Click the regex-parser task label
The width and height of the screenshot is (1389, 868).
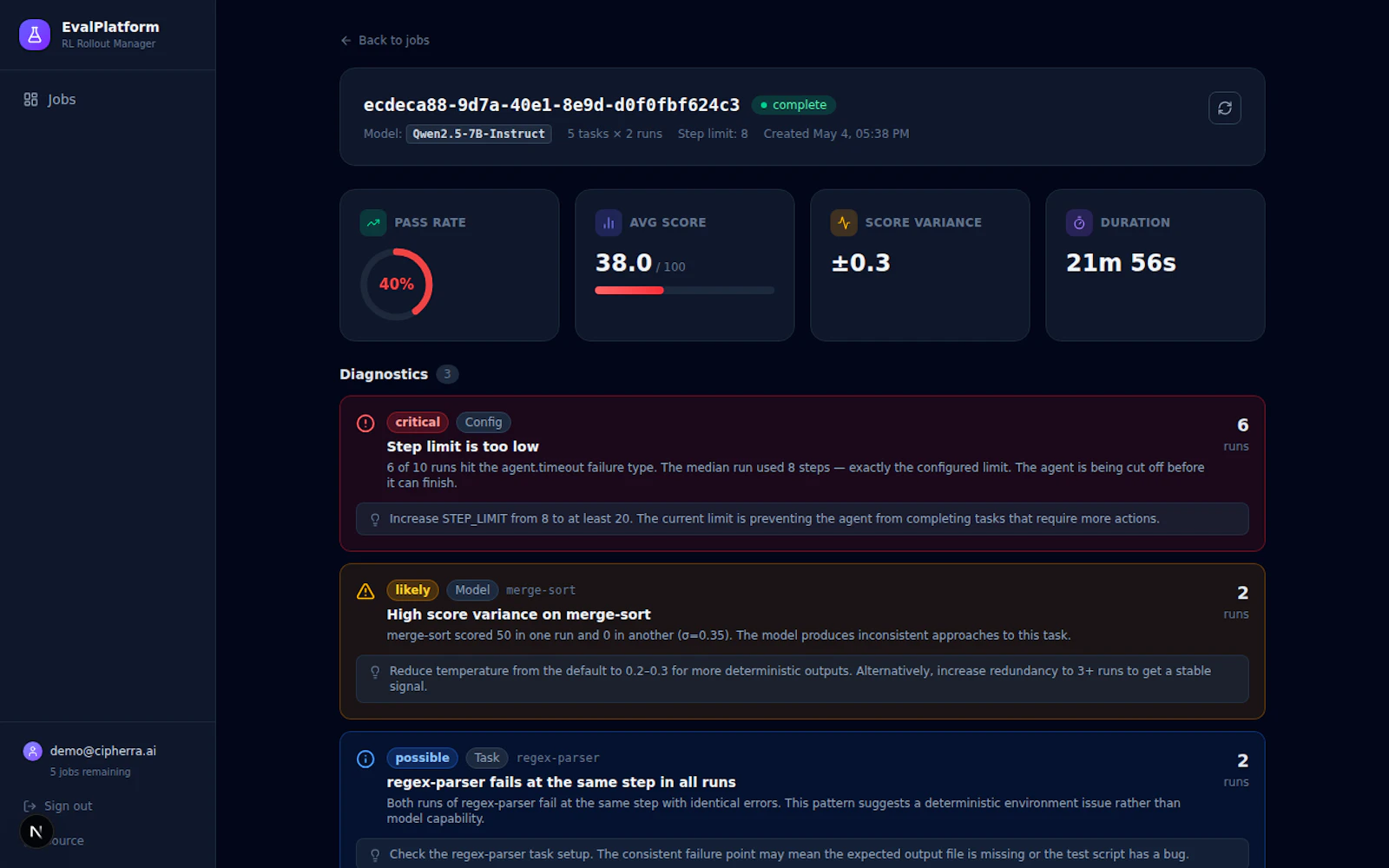tap(558, 758)
